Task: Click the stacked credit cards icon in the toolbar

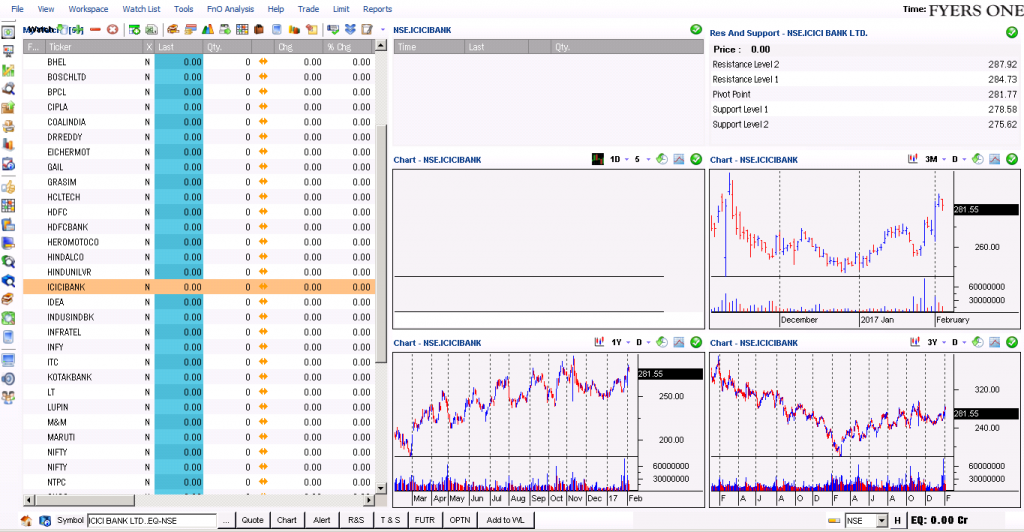Action: click(191, 29)
